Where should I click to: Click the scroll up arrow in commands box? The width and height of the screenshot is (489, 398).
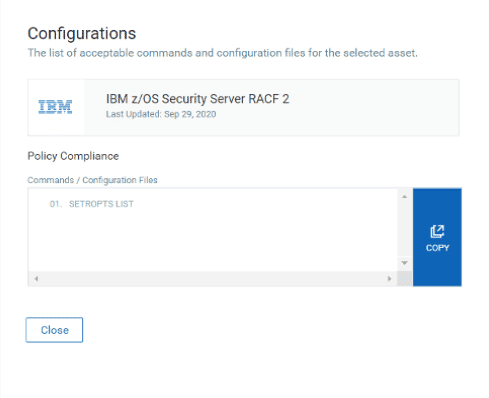tap(404, 197)
